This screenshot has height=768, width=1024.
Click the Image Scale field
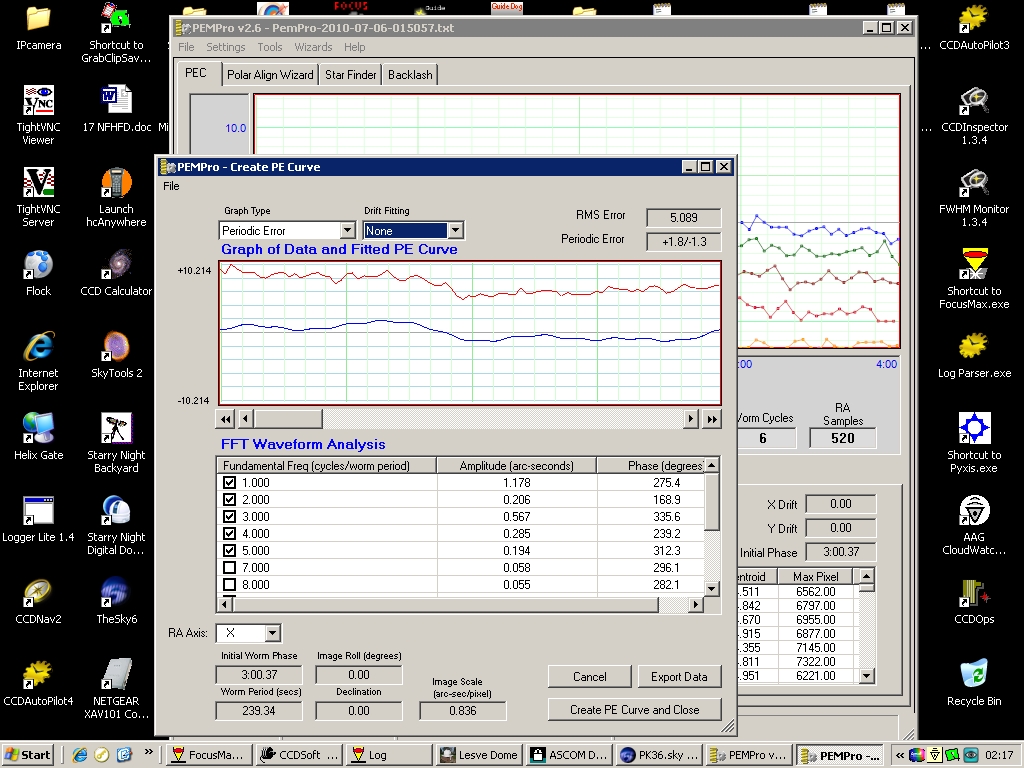pos(462,711)
